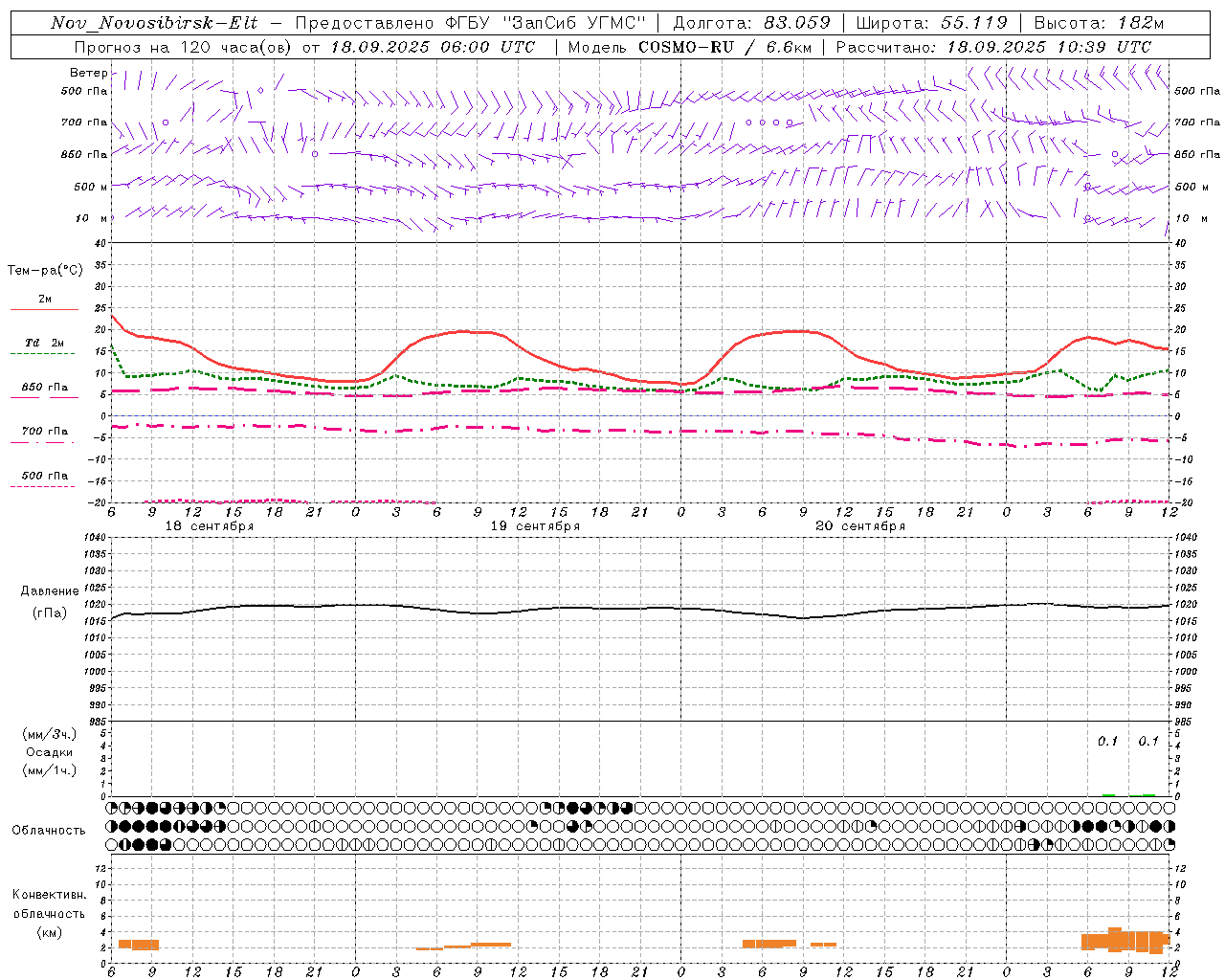Select the provider text ФГБУ "ЗапСиб УГМС"
Image resolution: width=1225 pixels, height=980 pixels.
(546, 23)
